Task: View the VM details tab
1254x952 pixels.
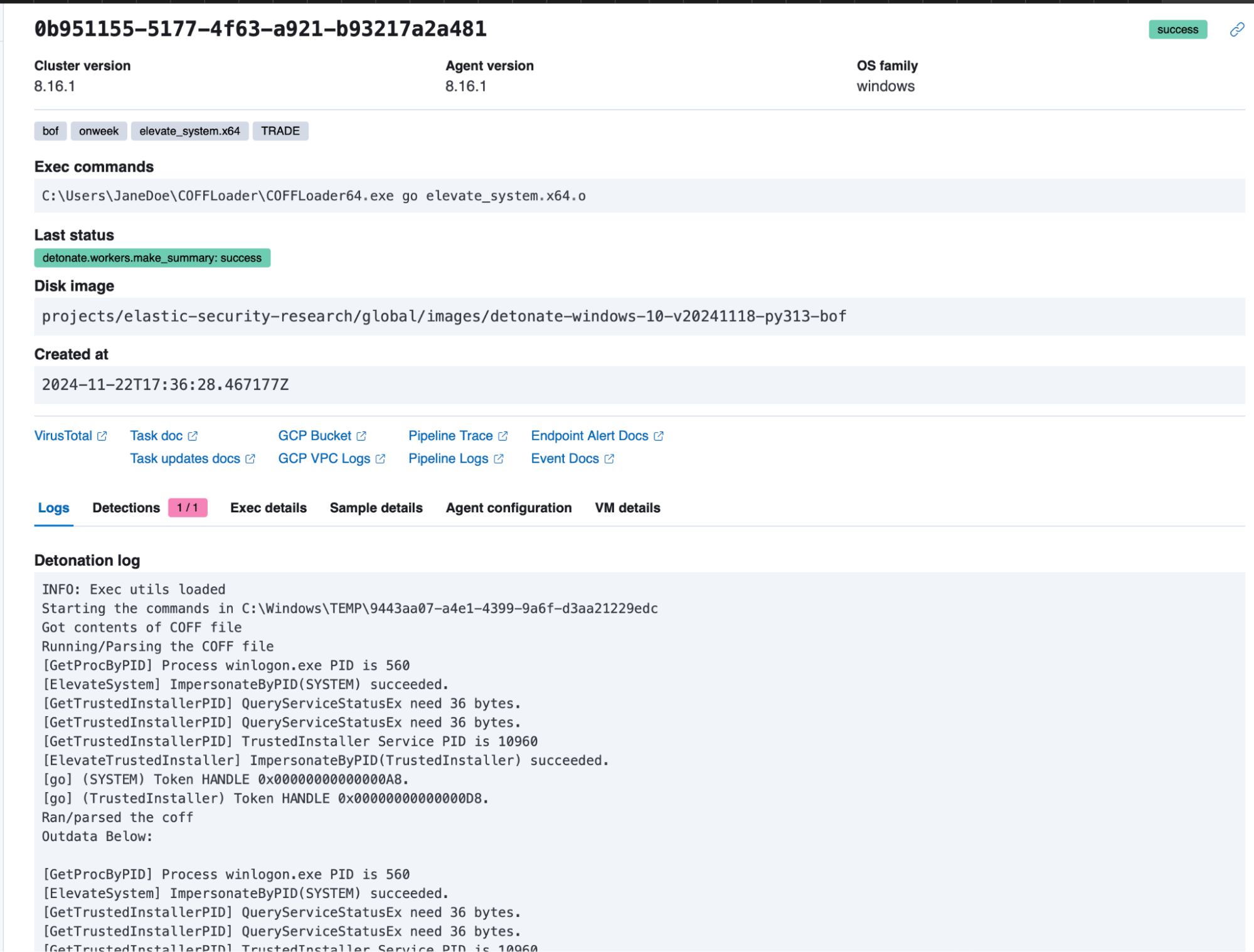Action: pos(627,508)
